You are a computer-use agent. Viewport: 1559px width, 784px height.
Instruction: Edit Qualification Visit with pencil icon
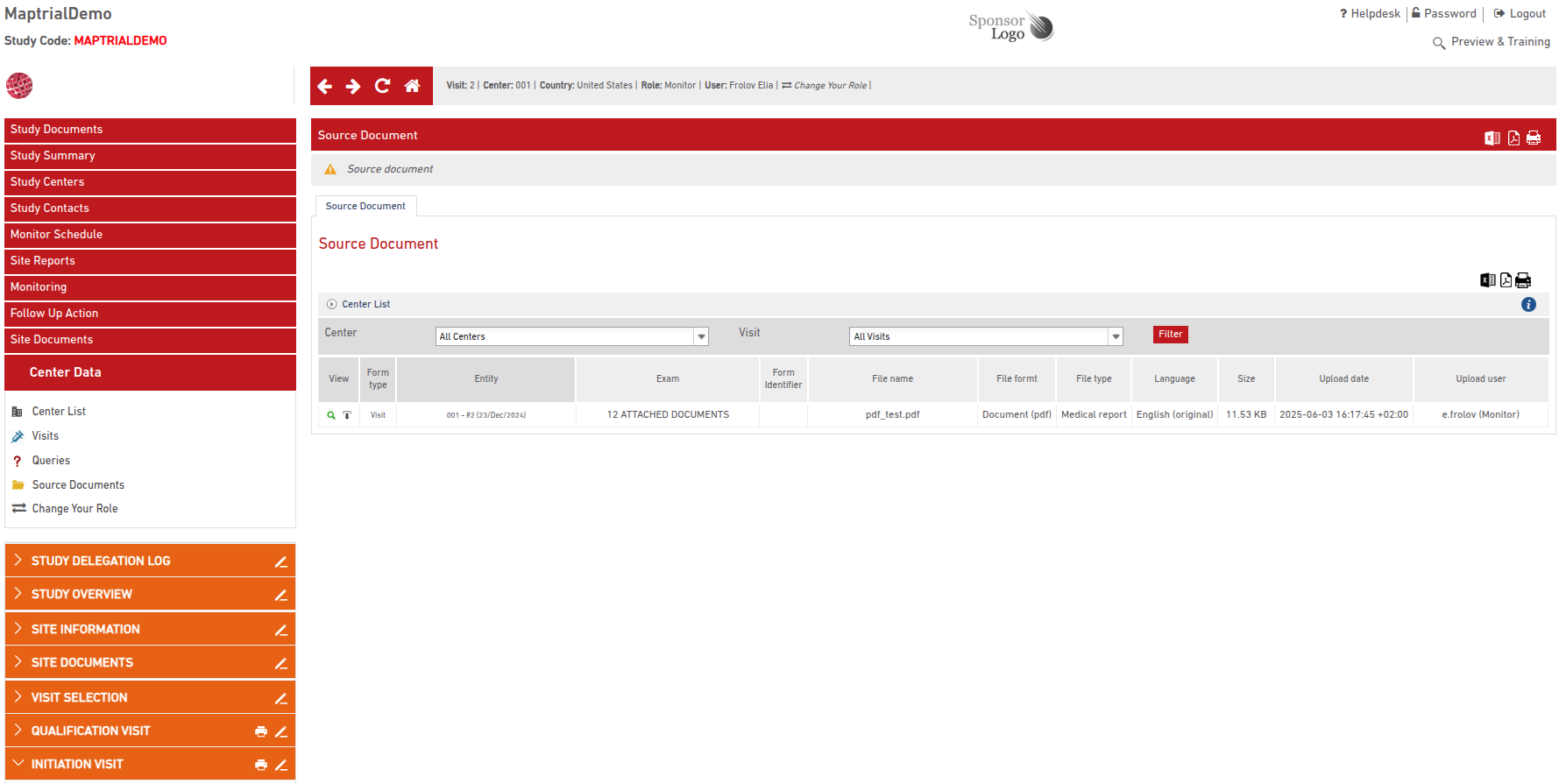click(x=281, y=731)
